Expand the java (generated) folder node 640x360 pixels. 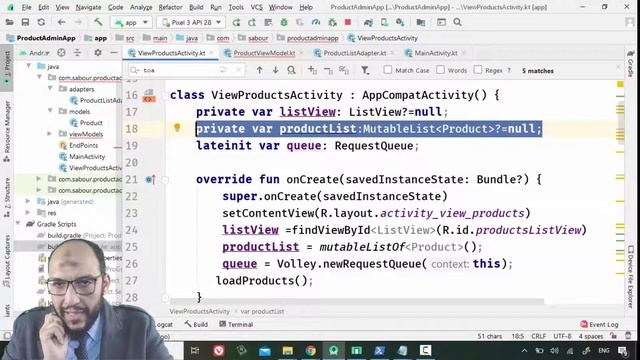28,201
